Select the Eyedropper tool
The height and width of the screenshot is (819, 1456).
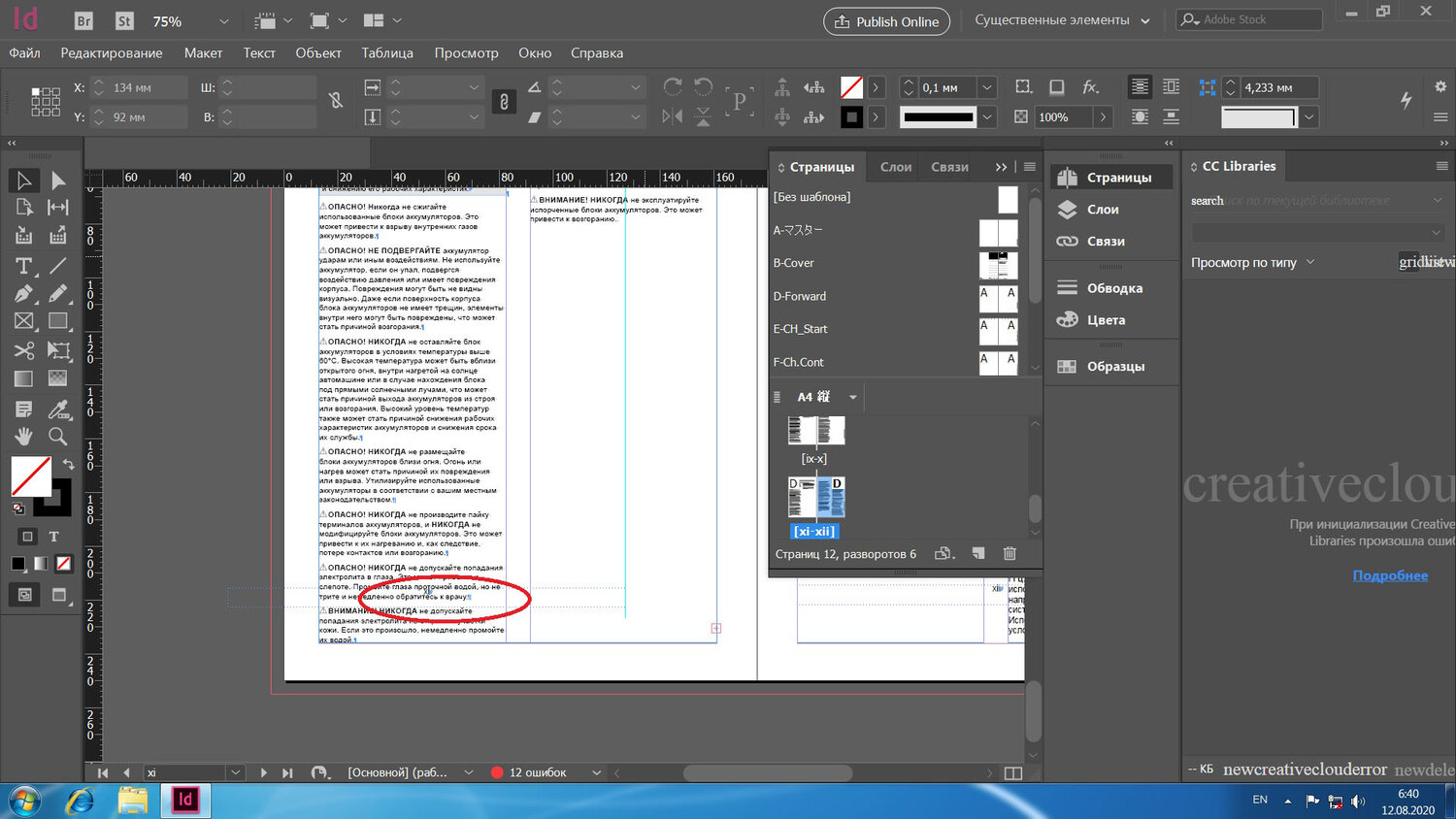pos(58,409)
